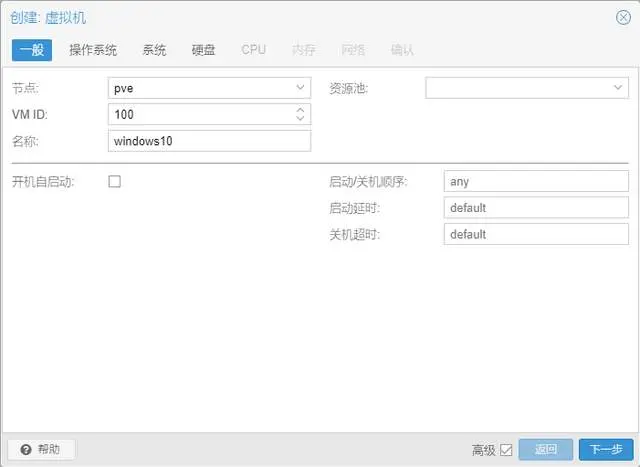Close the Create Virtual Machine dialog

623,17
